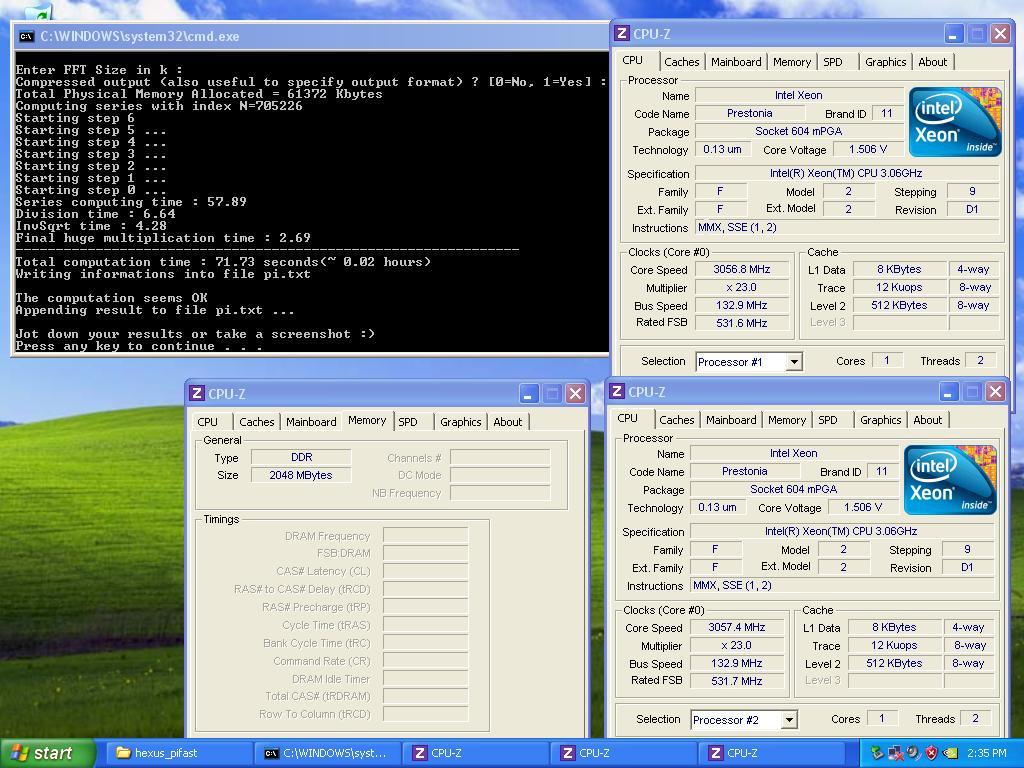This screenshot has width=1024, height=768.
Task: Click the Core Speed value 3057.4 MHz
Action: pyautogui.click(x=737, y=627)
